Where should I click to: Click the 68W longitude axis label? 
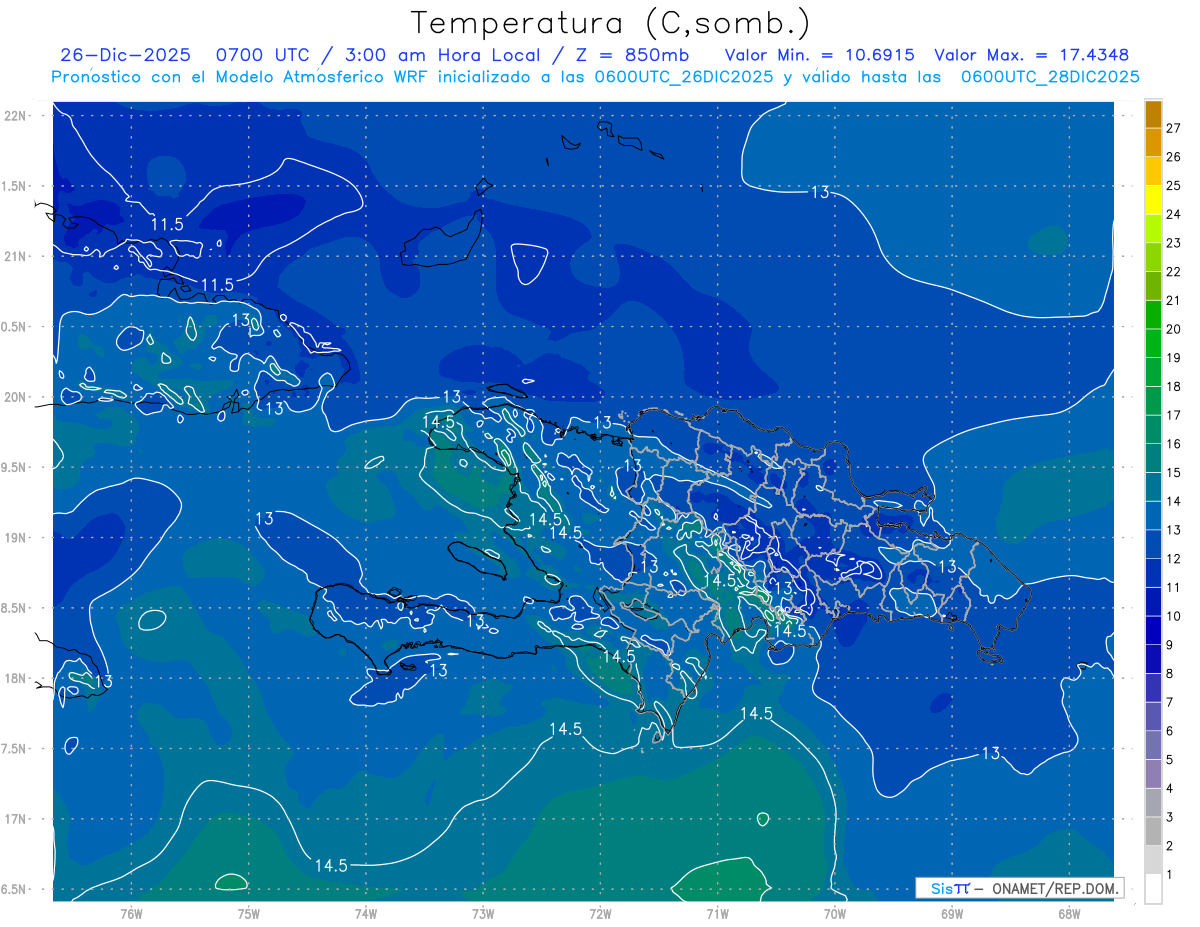pyautogui.click(x=1068, y=913)
